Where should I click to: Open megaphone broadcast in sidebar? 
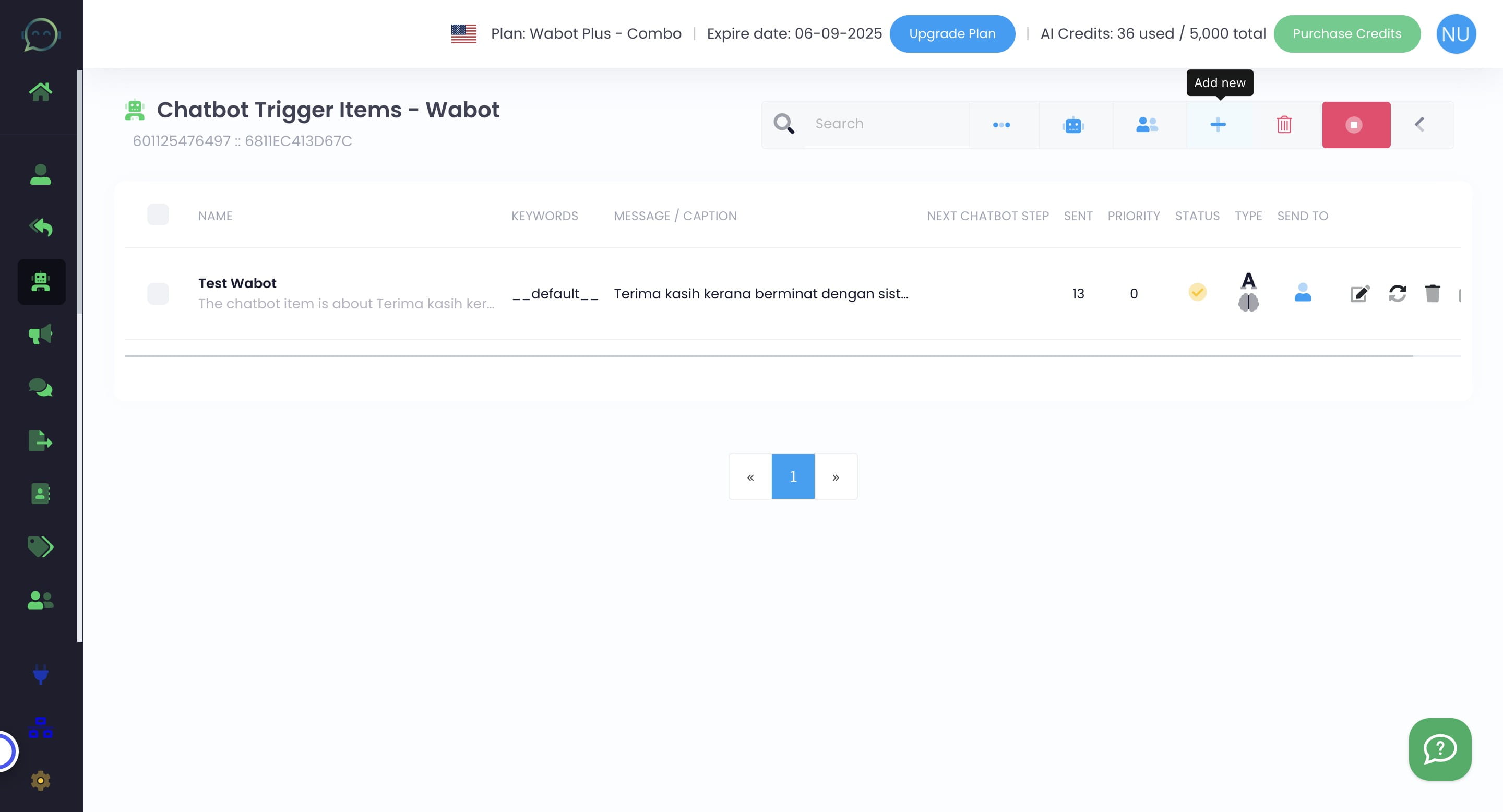[41, 335]
